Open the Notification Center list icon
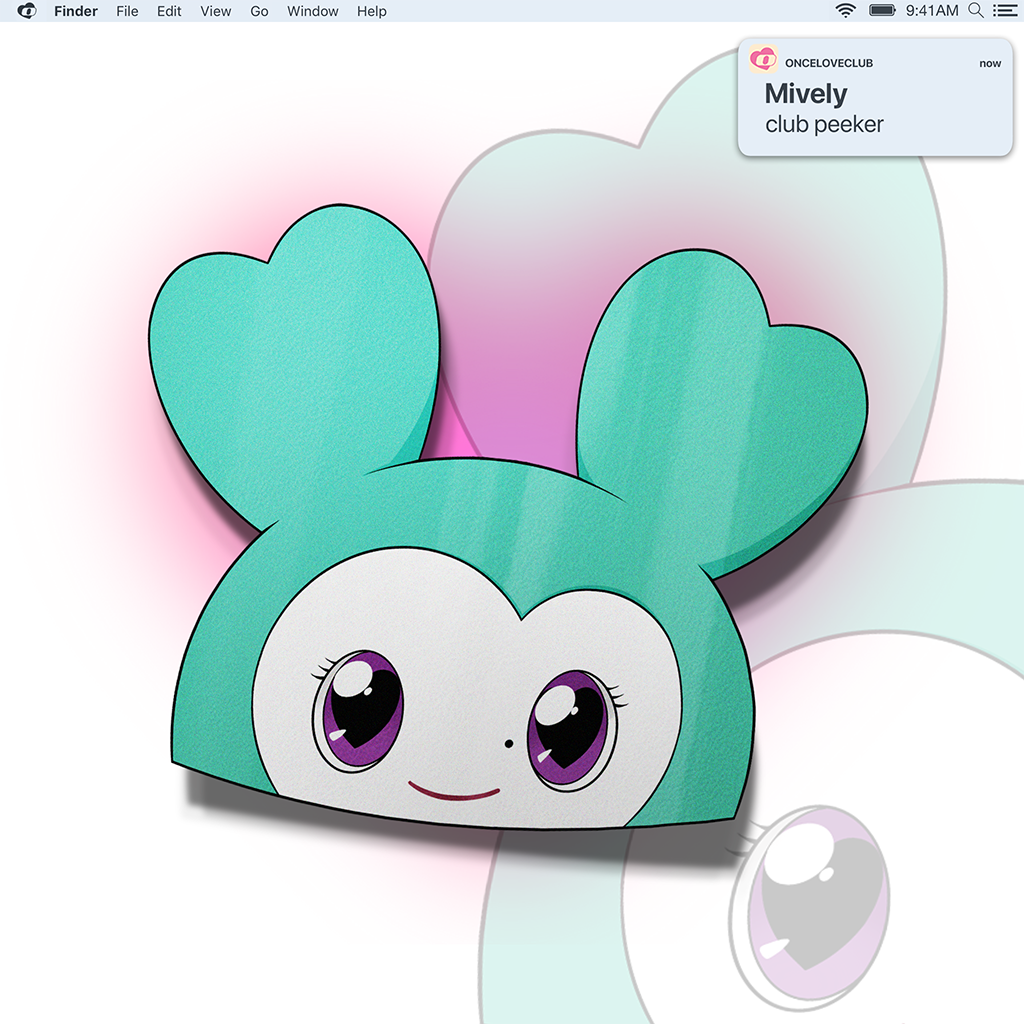The image size is (1024, 1024). point(1004,11)
